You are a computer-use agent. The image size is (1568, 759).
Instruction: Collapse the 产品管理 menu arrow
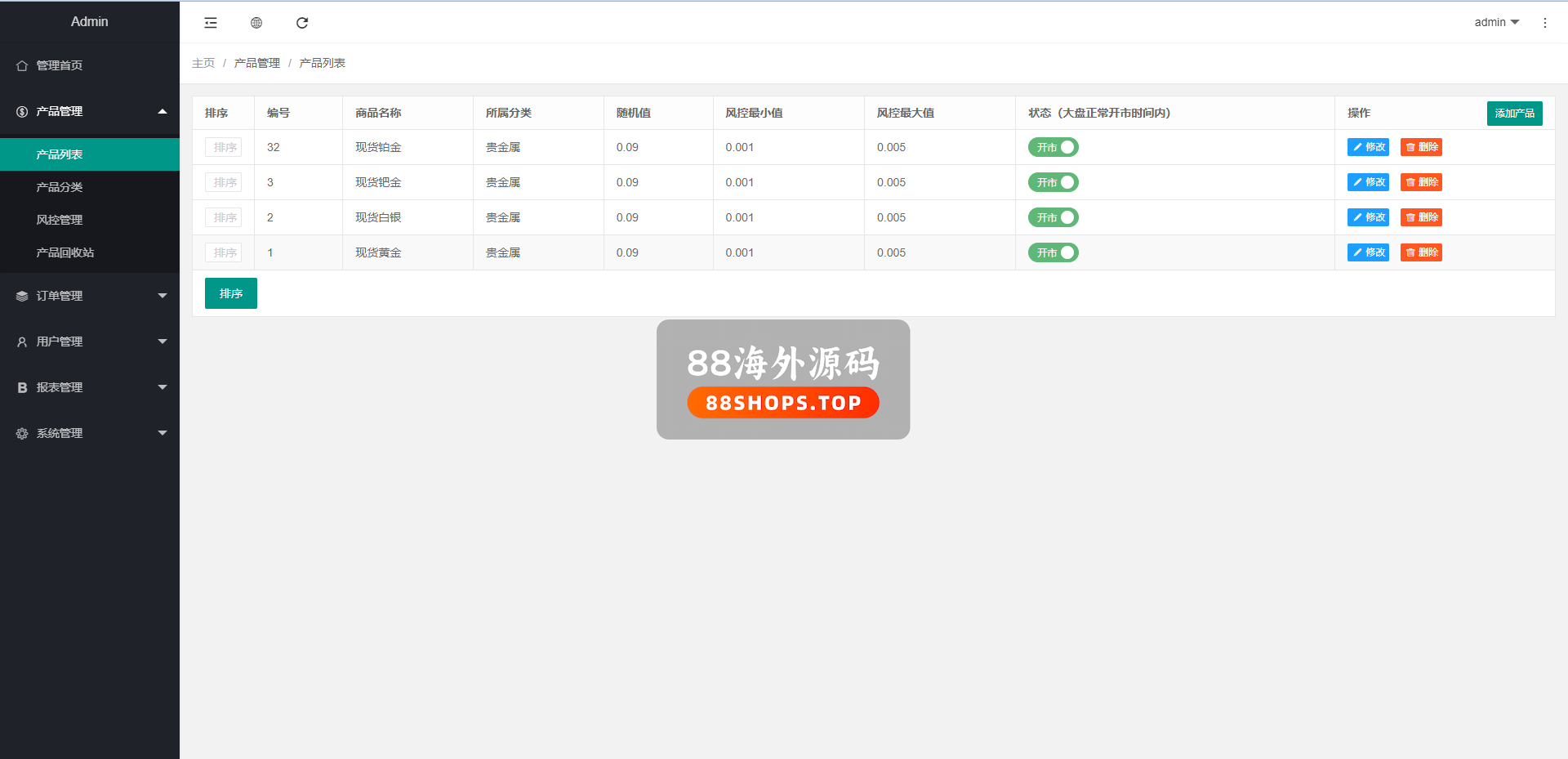[x=162, y=111]
